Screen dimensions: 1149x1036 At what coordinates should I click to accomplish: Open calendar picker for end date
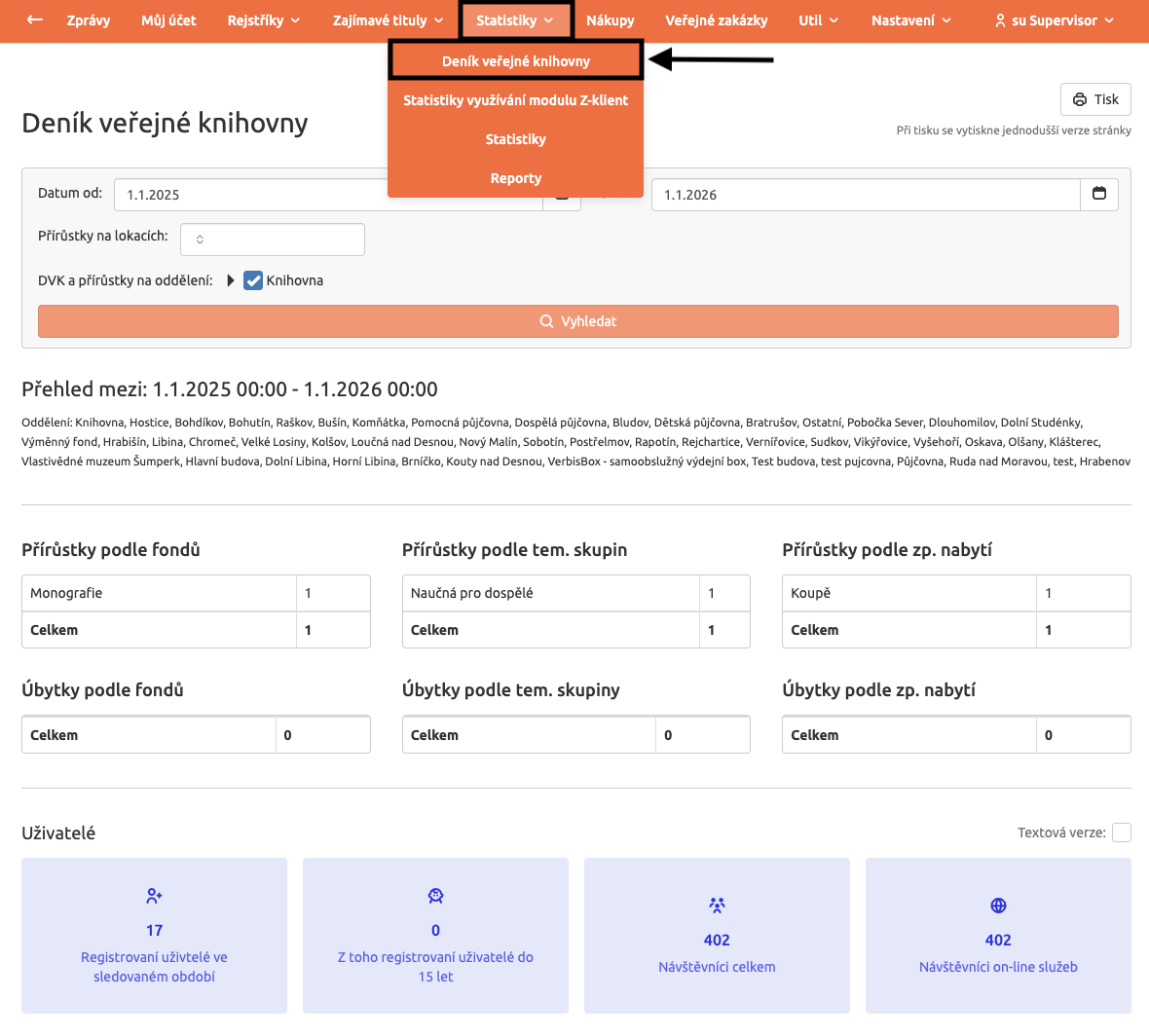1098,194
